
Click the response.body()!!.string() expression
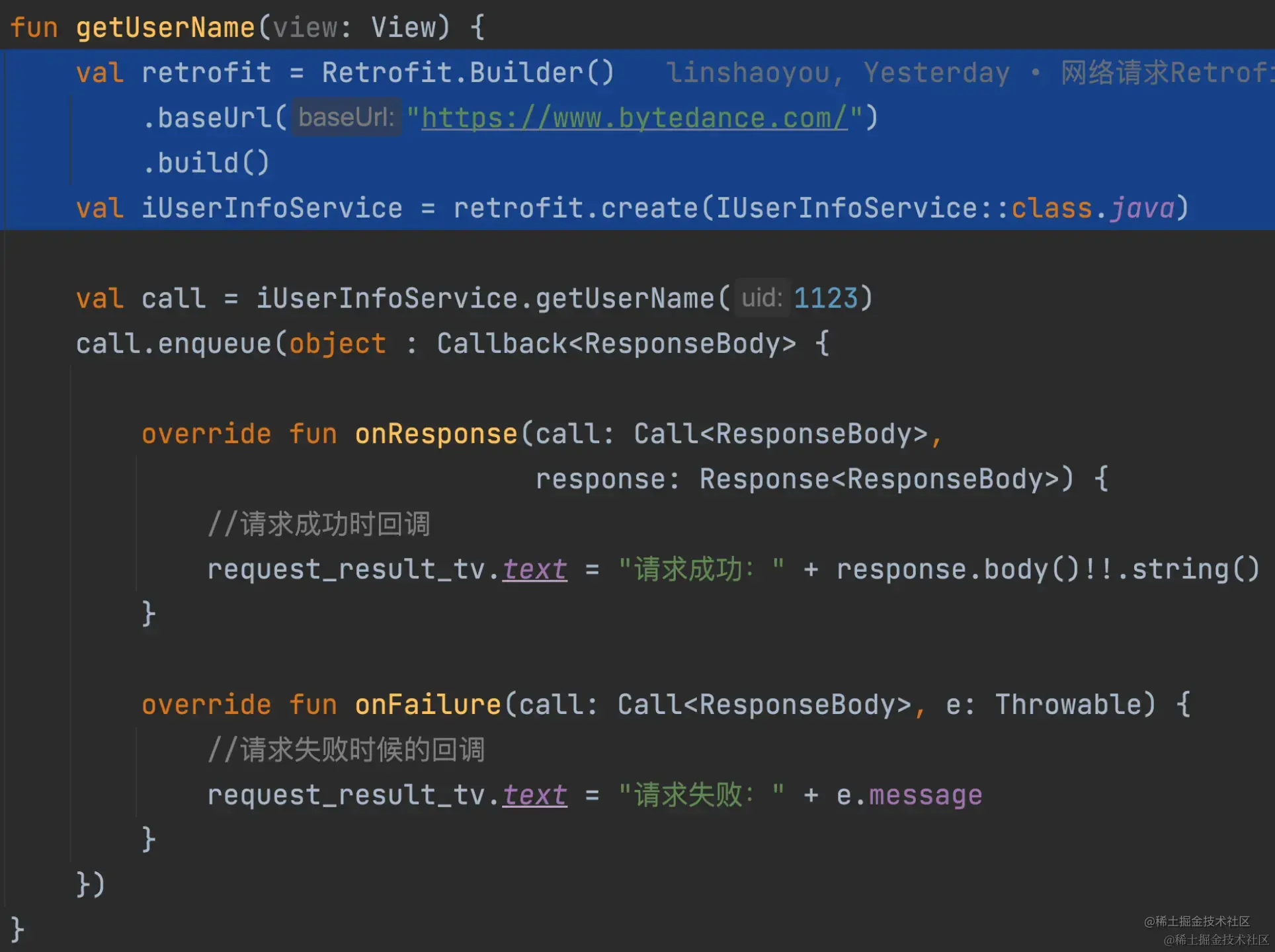pos(1048,569)
